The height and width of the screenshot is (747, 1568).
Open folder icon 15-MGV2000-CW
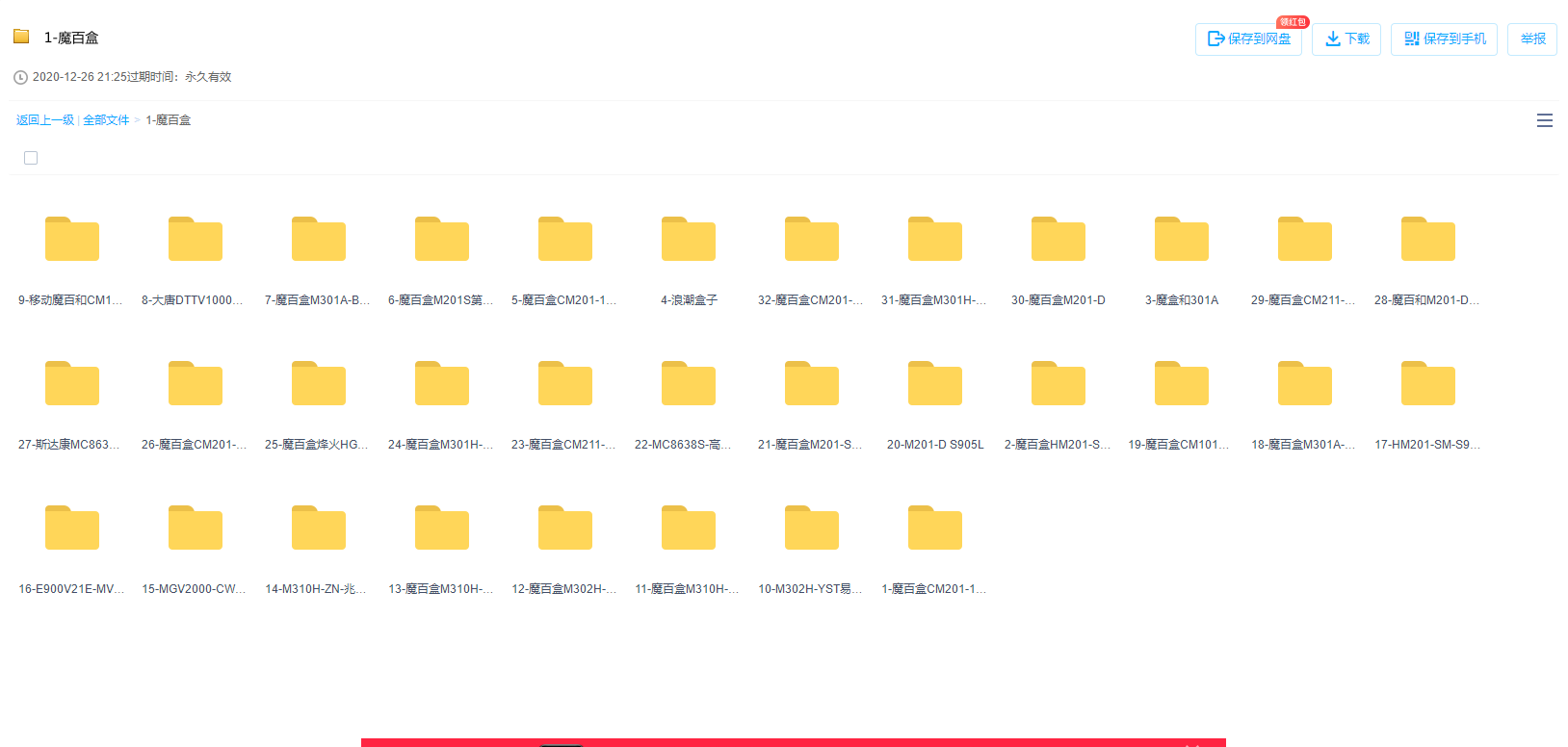[x=196, y=528]
